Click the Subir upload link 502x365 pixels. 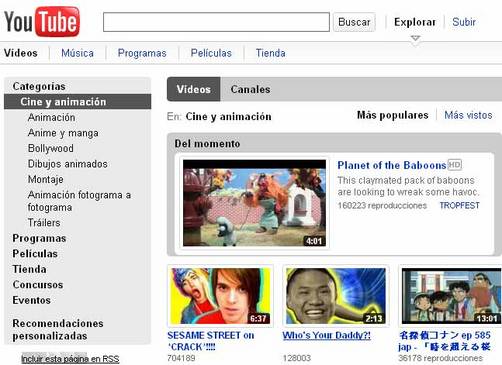click(x=464, y=22)
